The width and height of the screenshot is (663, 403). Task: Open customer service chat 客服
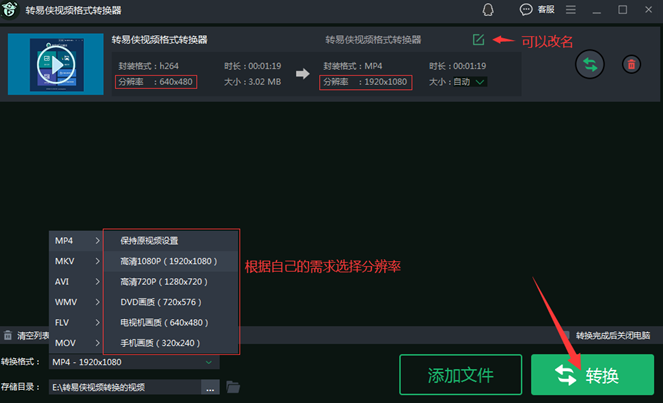537,10
